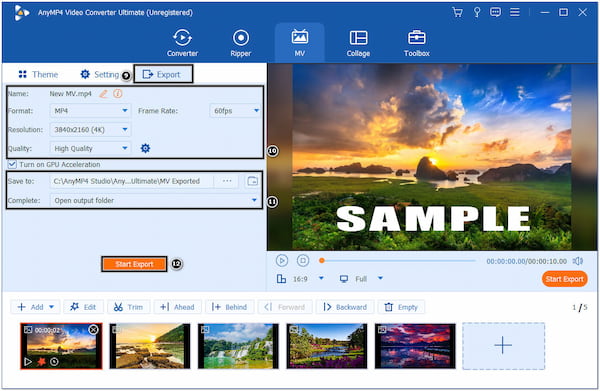Click the three-dots browse button
This screenshot has width=600, height=391.
227,181
